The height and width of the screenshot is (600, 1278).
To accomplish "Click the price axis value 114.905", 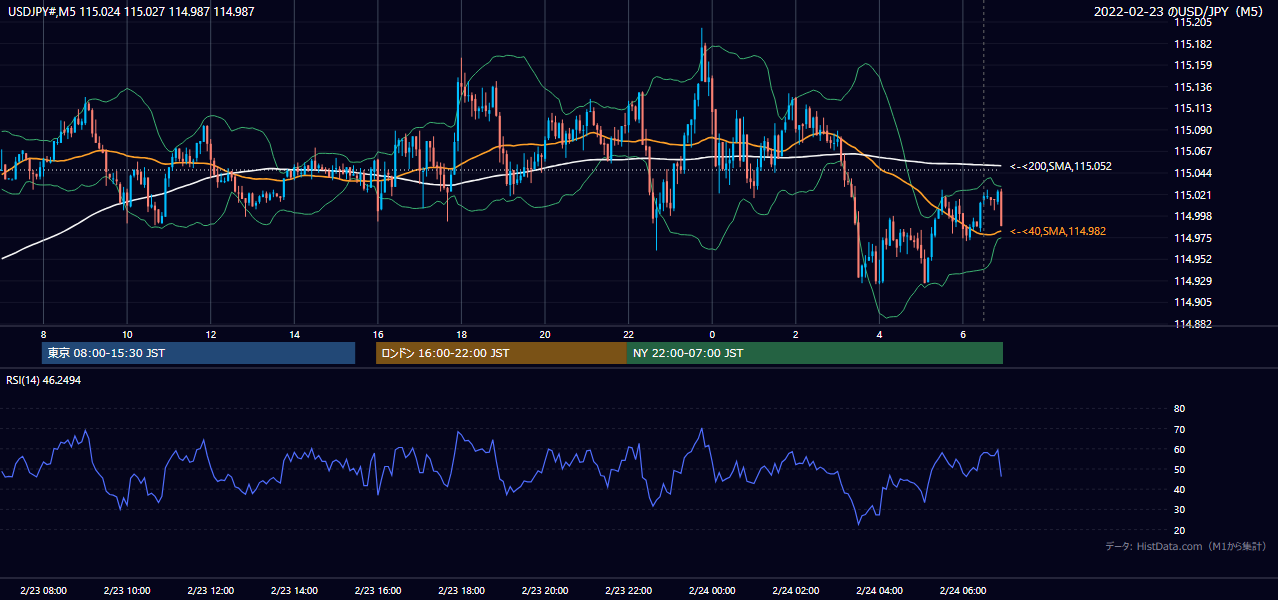I will (x=1193, y=302).
